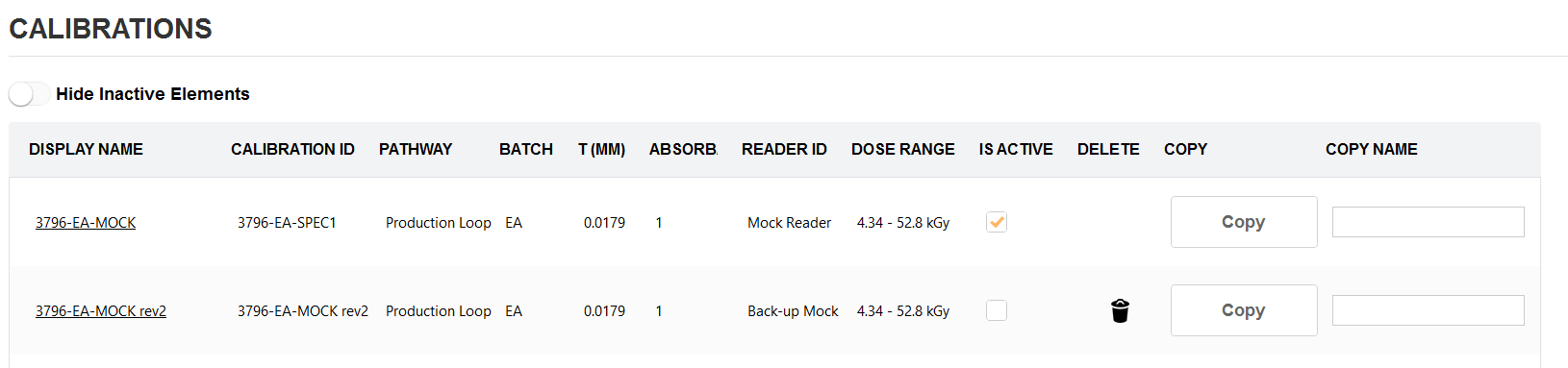Sort by Pathway column header

[x=416, y=149]
